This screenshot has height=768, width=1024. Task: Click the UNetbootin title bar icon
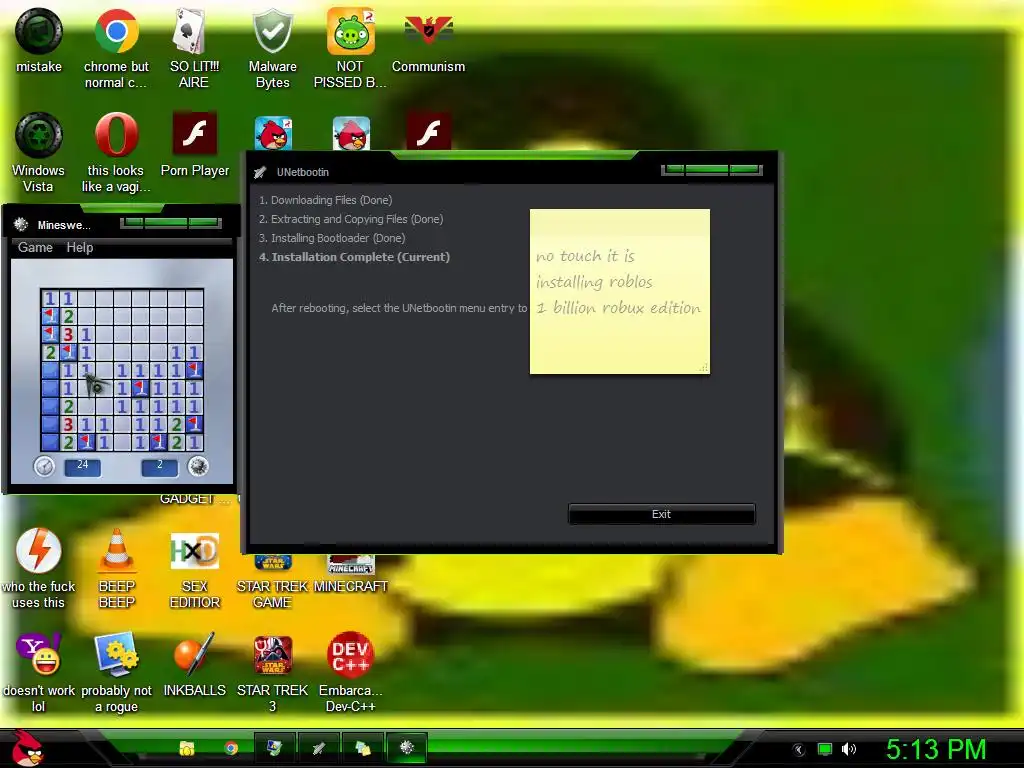[x=260, y=172]
